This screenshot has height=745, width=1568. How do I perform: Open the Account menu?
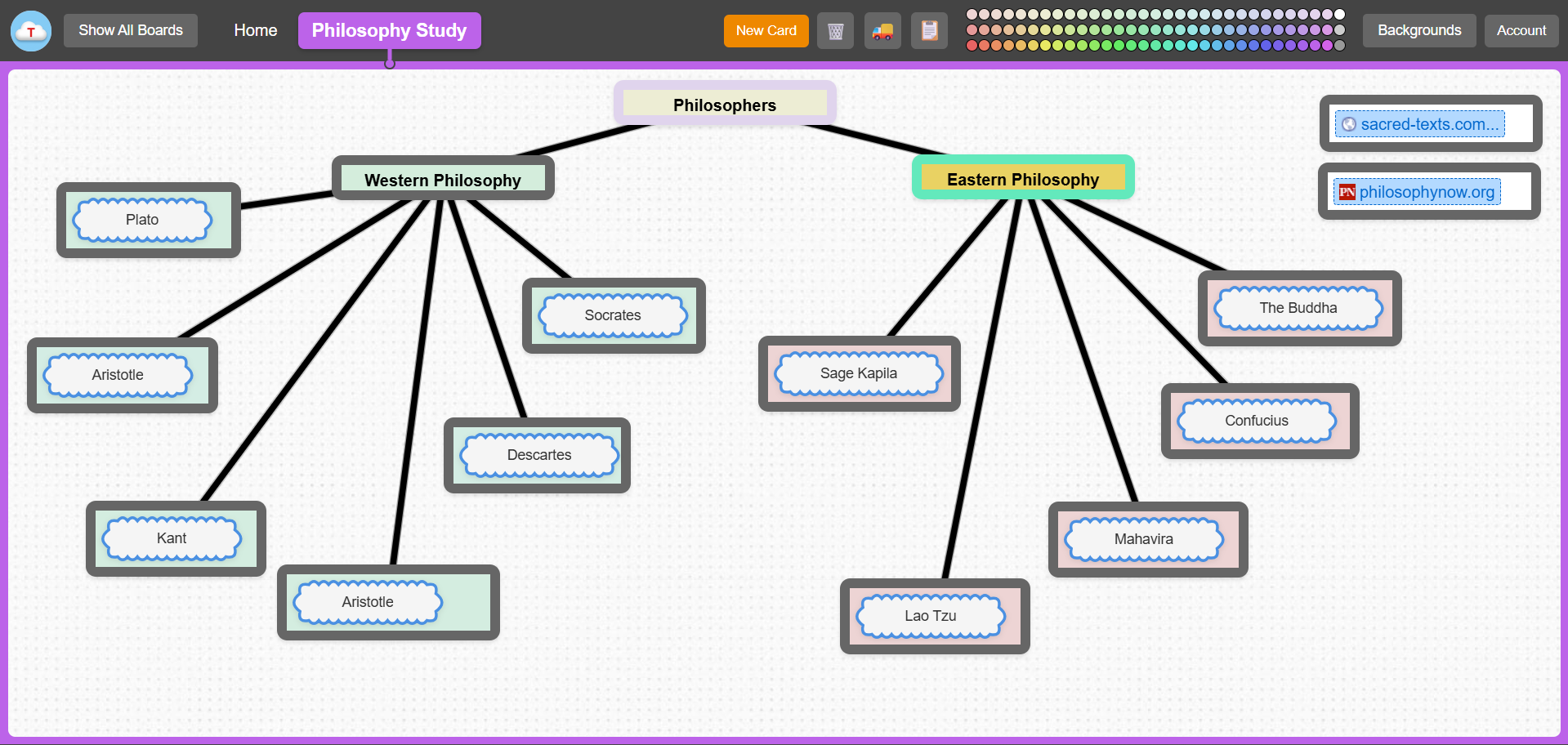(1521, 31)
